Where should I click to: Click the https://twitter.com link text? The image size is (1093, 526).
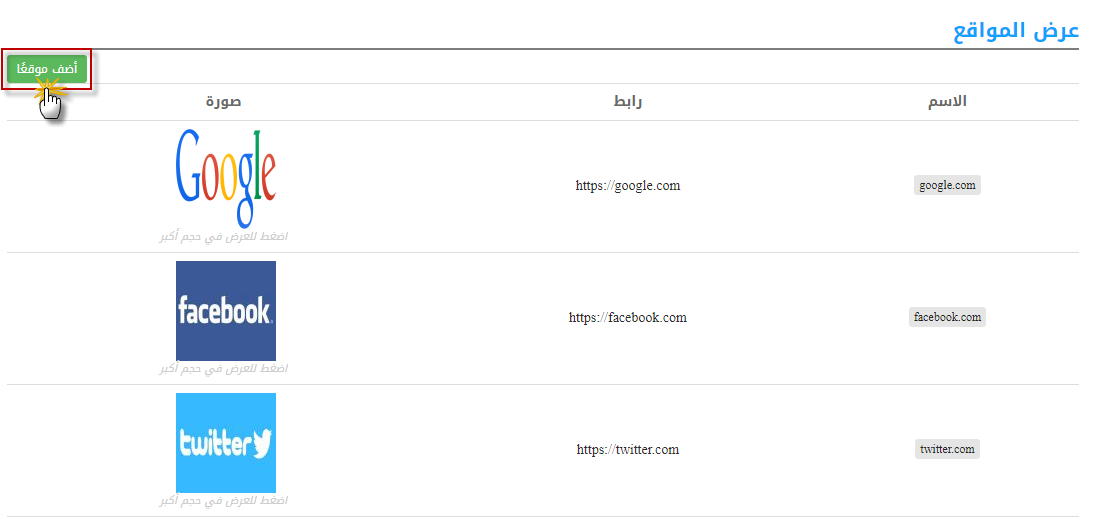click(x=627, y=449)
